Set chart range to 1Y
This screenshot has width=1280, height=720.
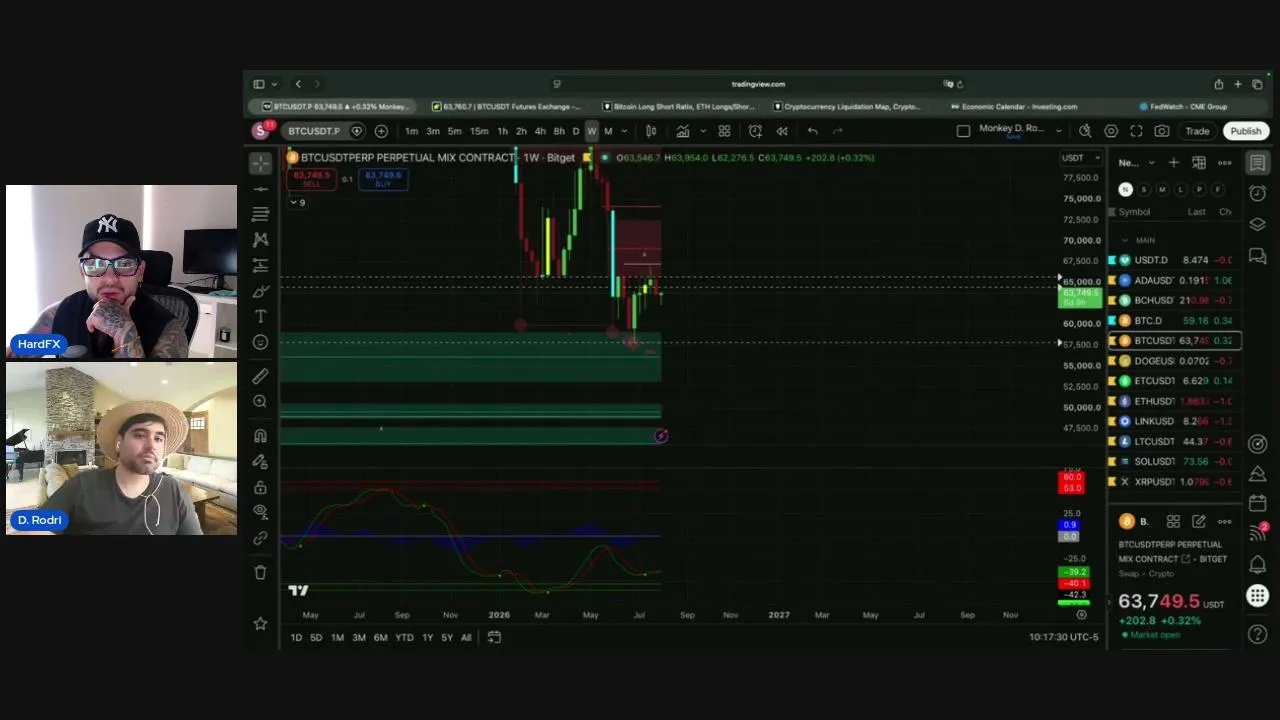coord(427,638)
